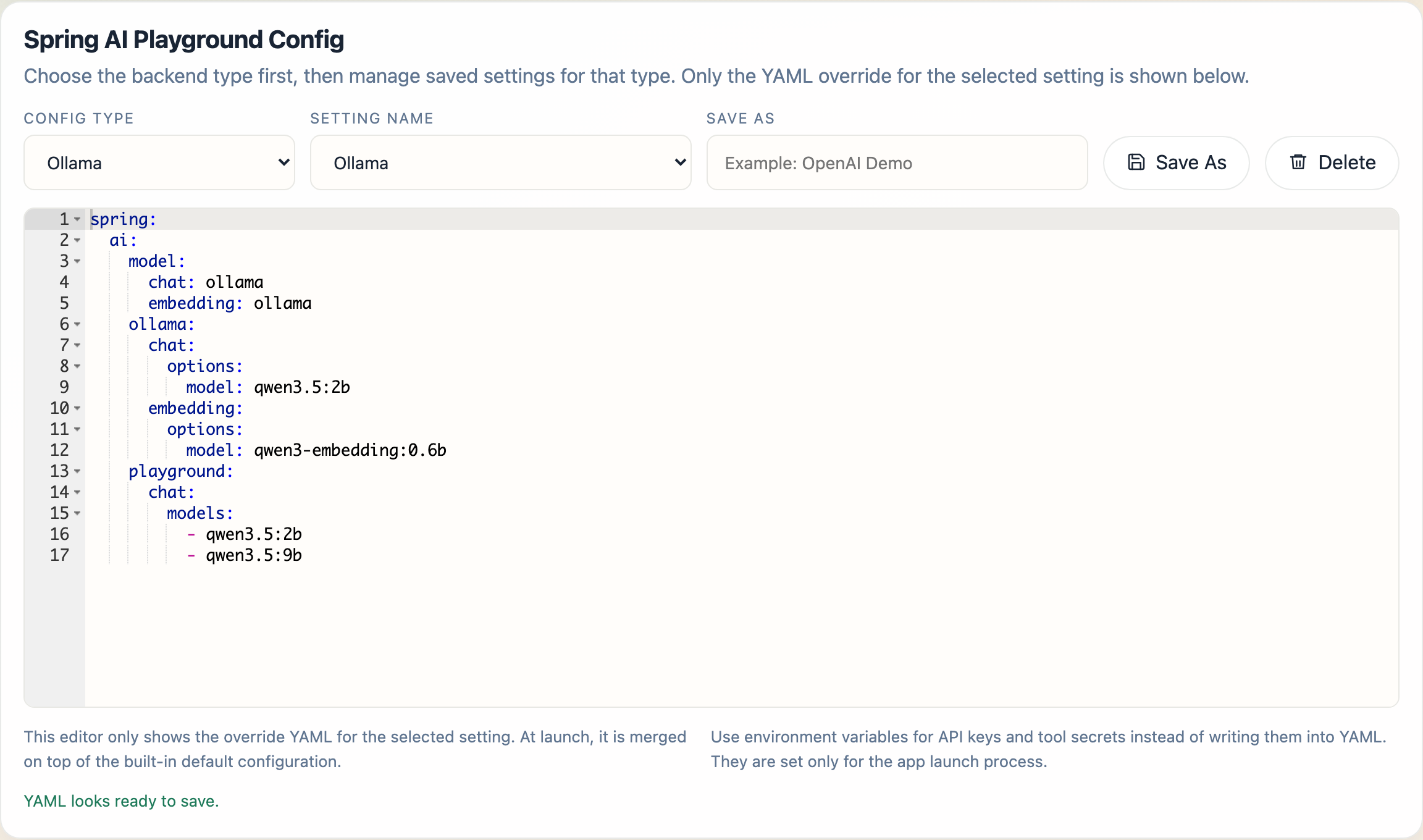Click the trash can icon
This screenshot has height=840, width=1423.
pos(1298,162)
